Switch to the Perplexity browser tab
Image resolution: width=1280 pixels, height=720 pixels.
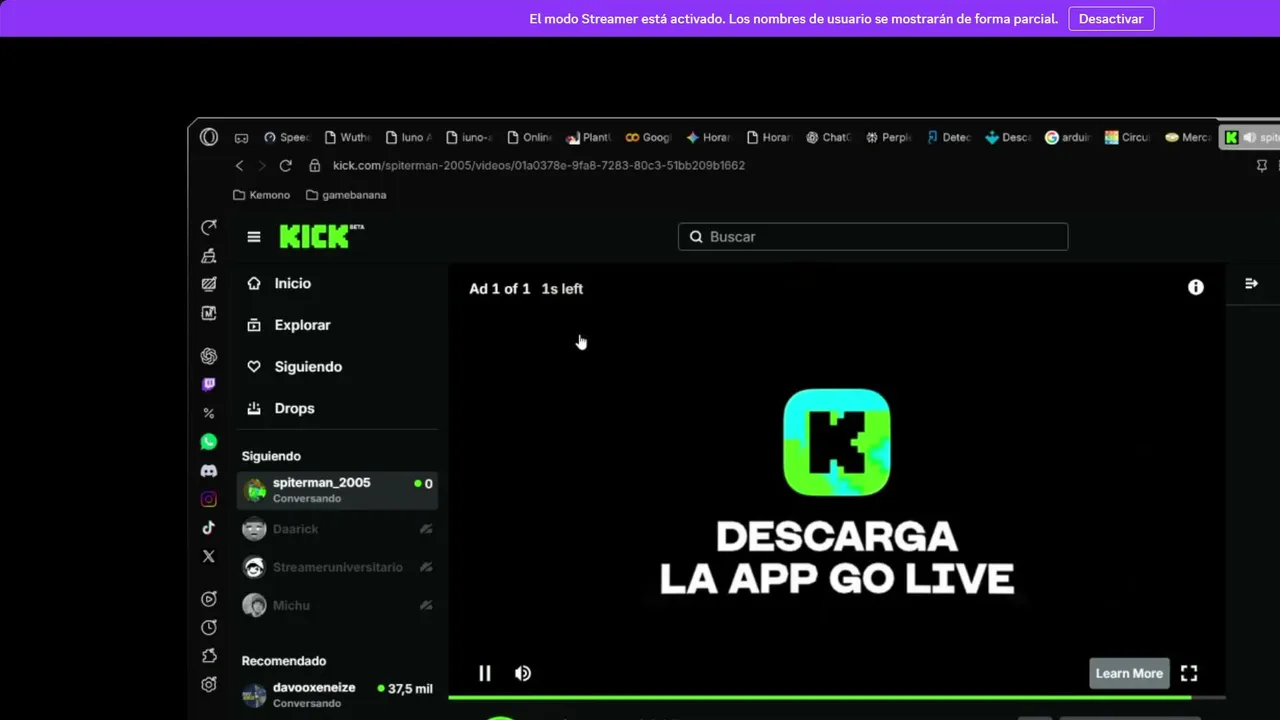coord(888,138)
